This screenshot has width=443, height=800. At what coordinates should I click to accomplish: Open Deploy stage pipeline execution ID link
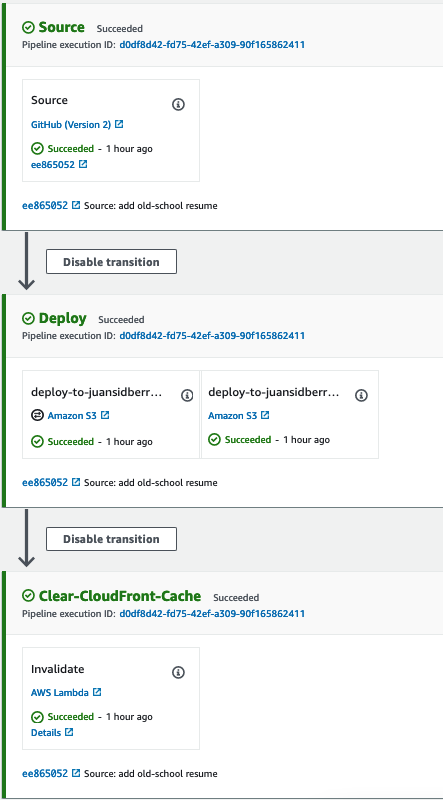[212, 335]
